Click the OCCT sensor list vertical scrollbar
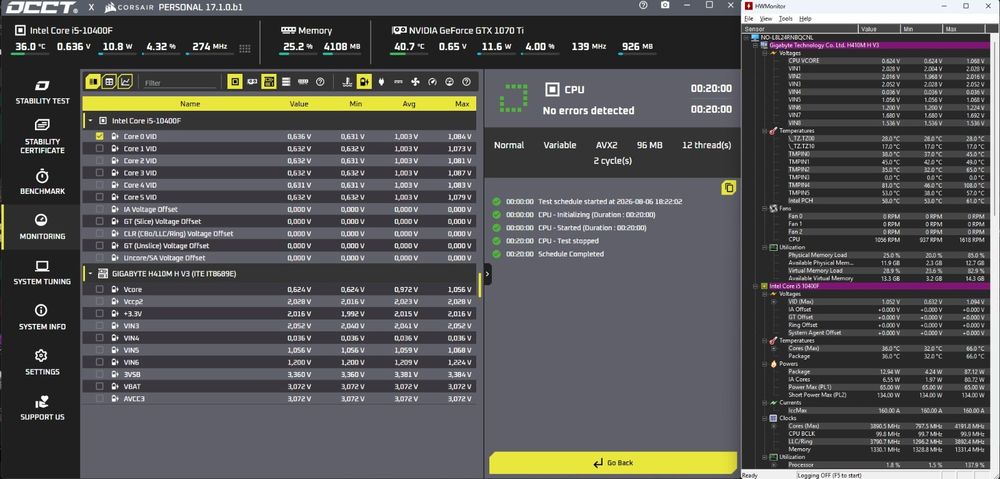Viewport: 1000px width, 479px height. coord(479,286)
